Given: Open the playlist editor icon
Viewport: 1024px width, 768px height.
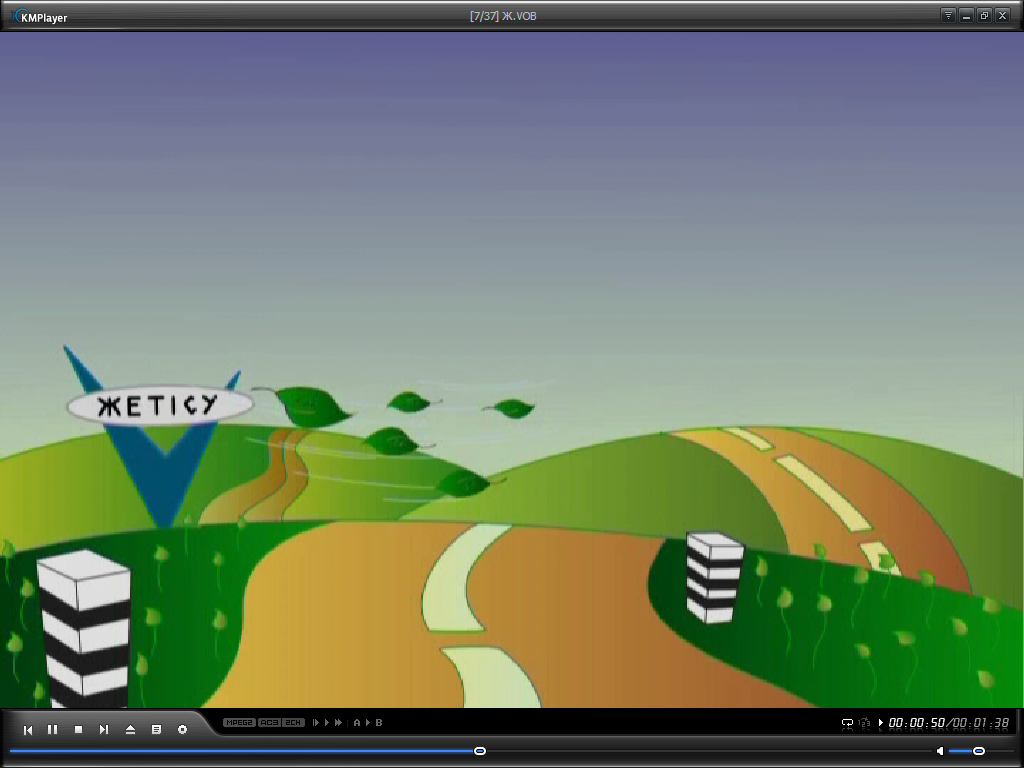Looking at the screenshot, I should tap(156, 729).
